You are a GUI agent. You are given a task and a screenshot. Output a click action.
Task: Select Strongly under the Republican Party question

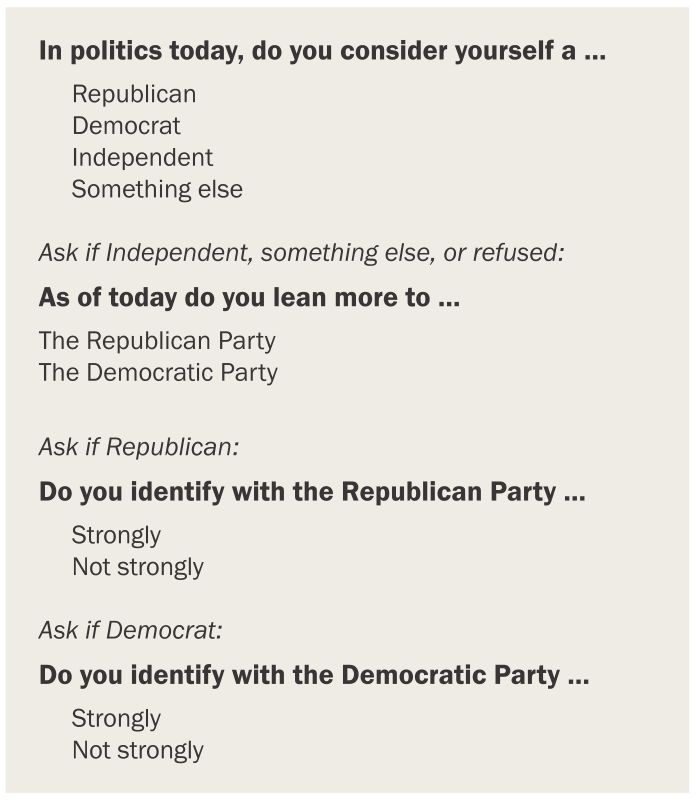116,535
